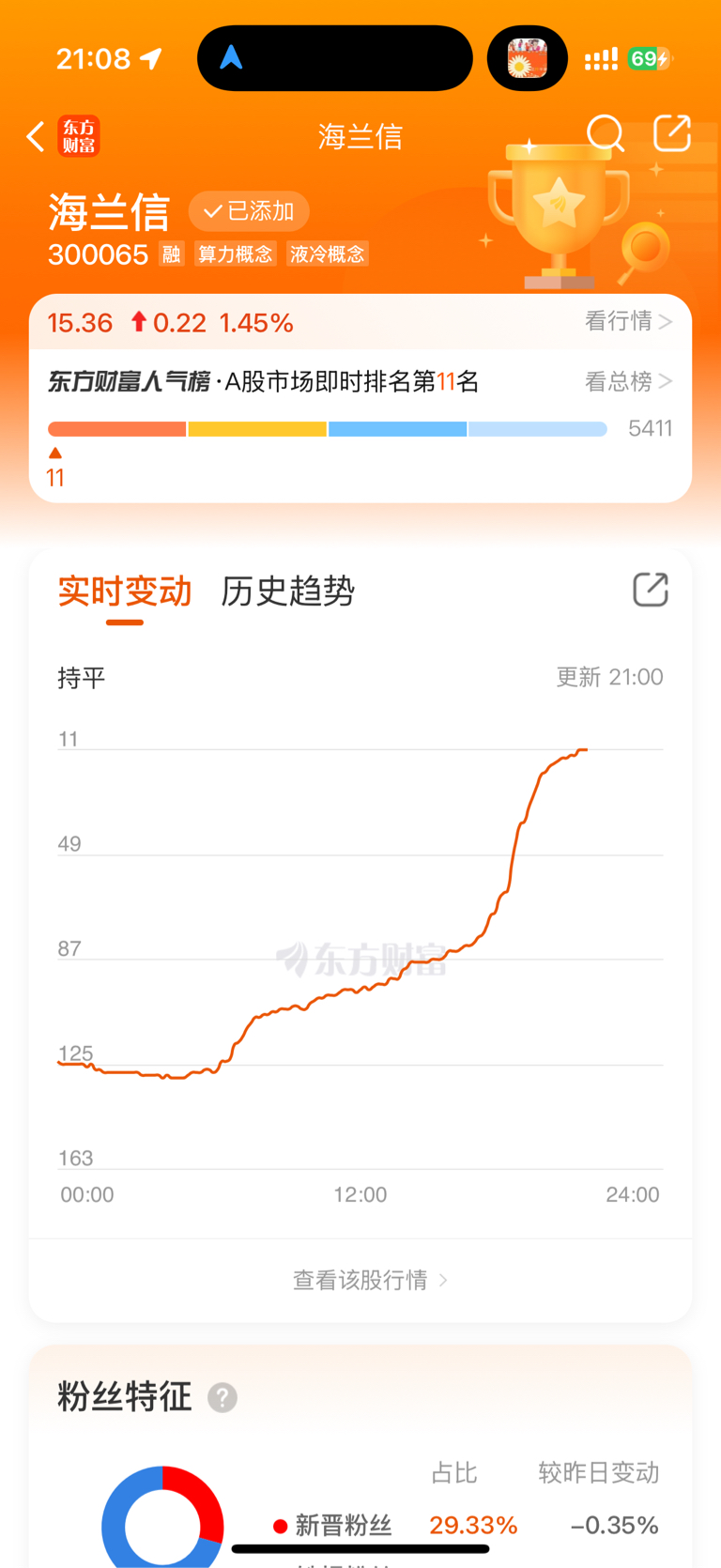Tap the orange rank line chart
Screen dimensions: 721x1568
coord(323,914)
